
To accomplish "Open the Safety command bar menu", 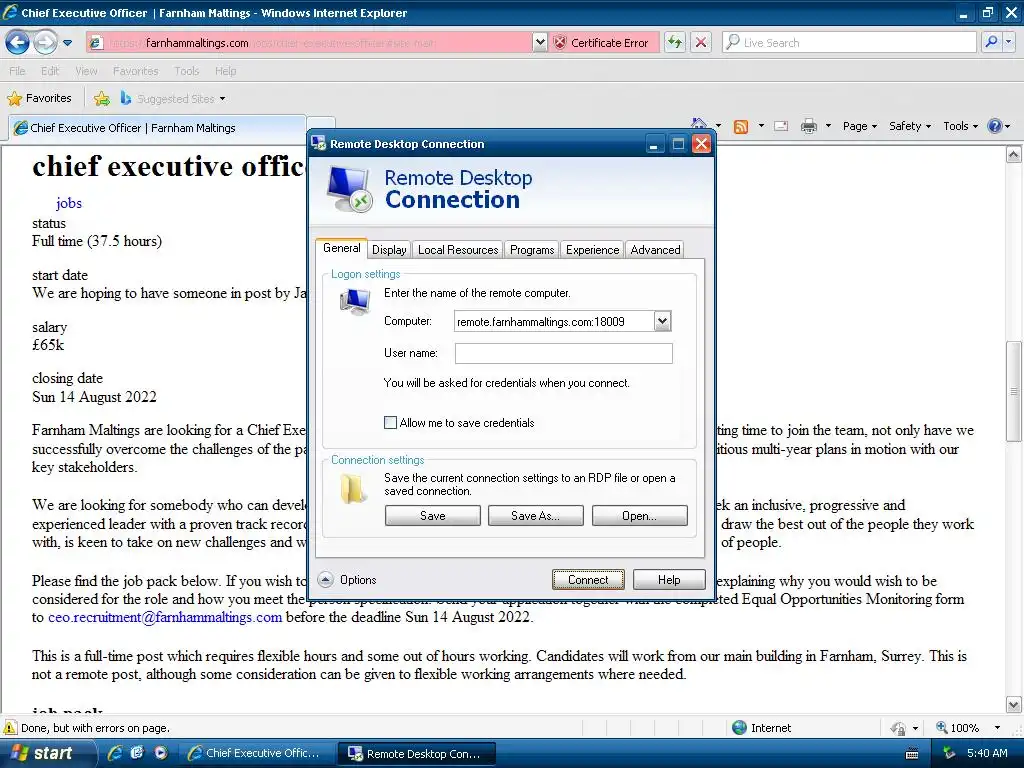I will (910, 126).
